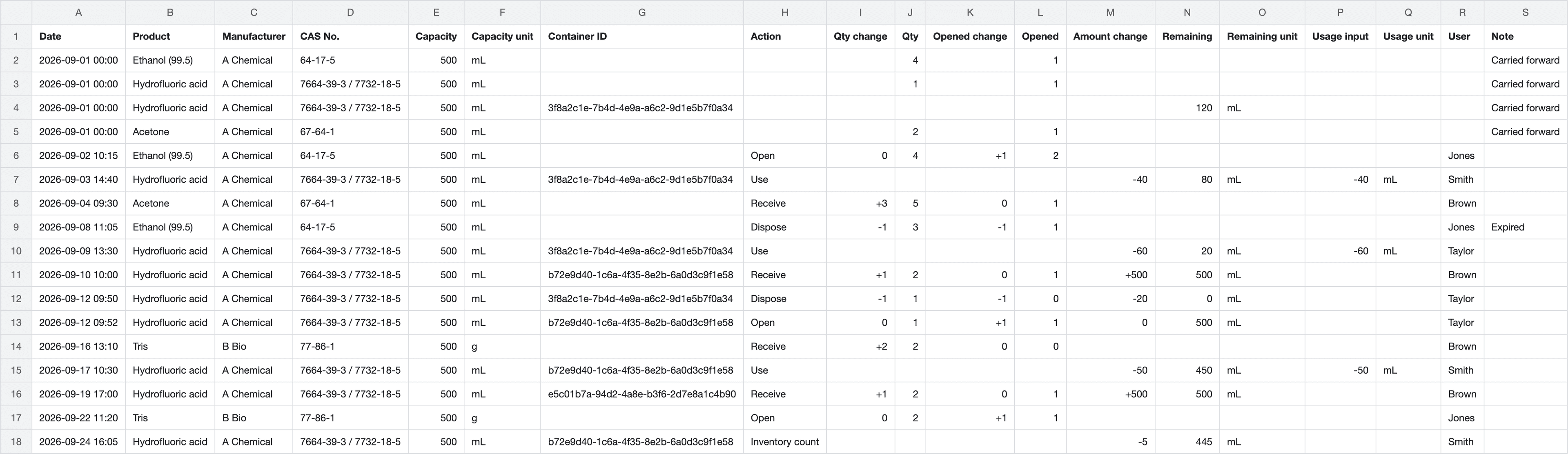Screen dimensions: 1568x454
Task: Select the 'Remaining unit' header cell
Action: click(1262, 36)
